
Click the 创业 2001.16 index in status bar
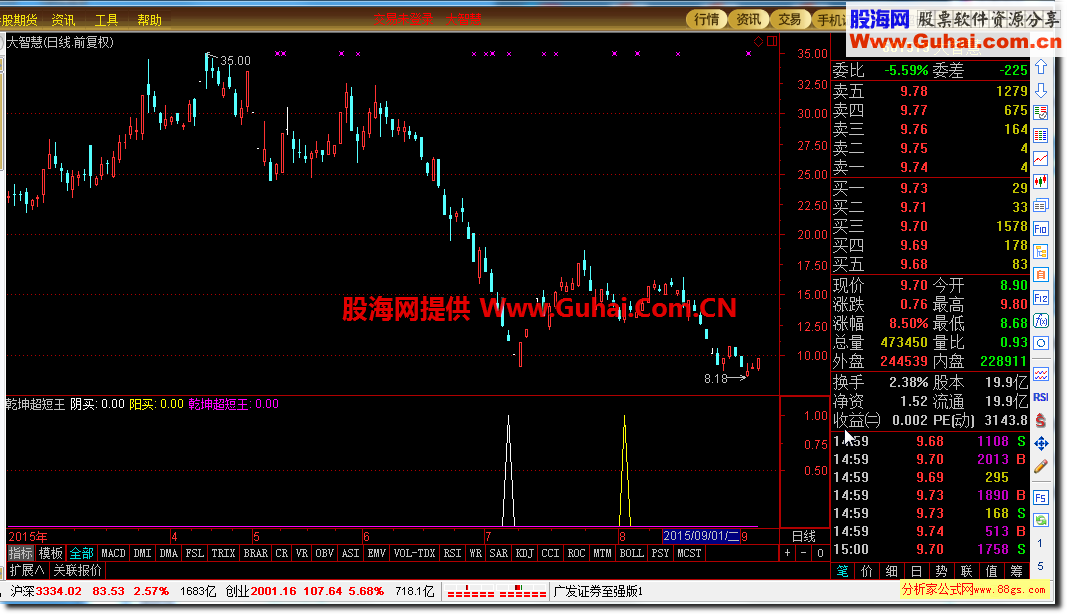click(262, 592)
